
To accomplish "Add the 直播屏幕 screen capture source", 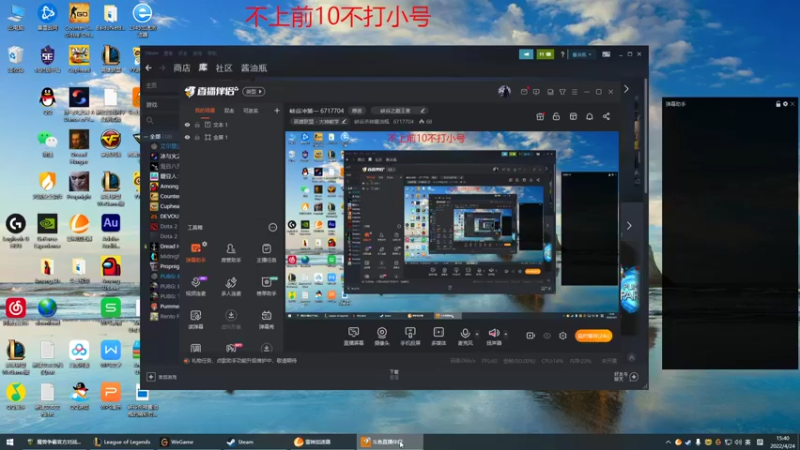I will coord(353,336).
